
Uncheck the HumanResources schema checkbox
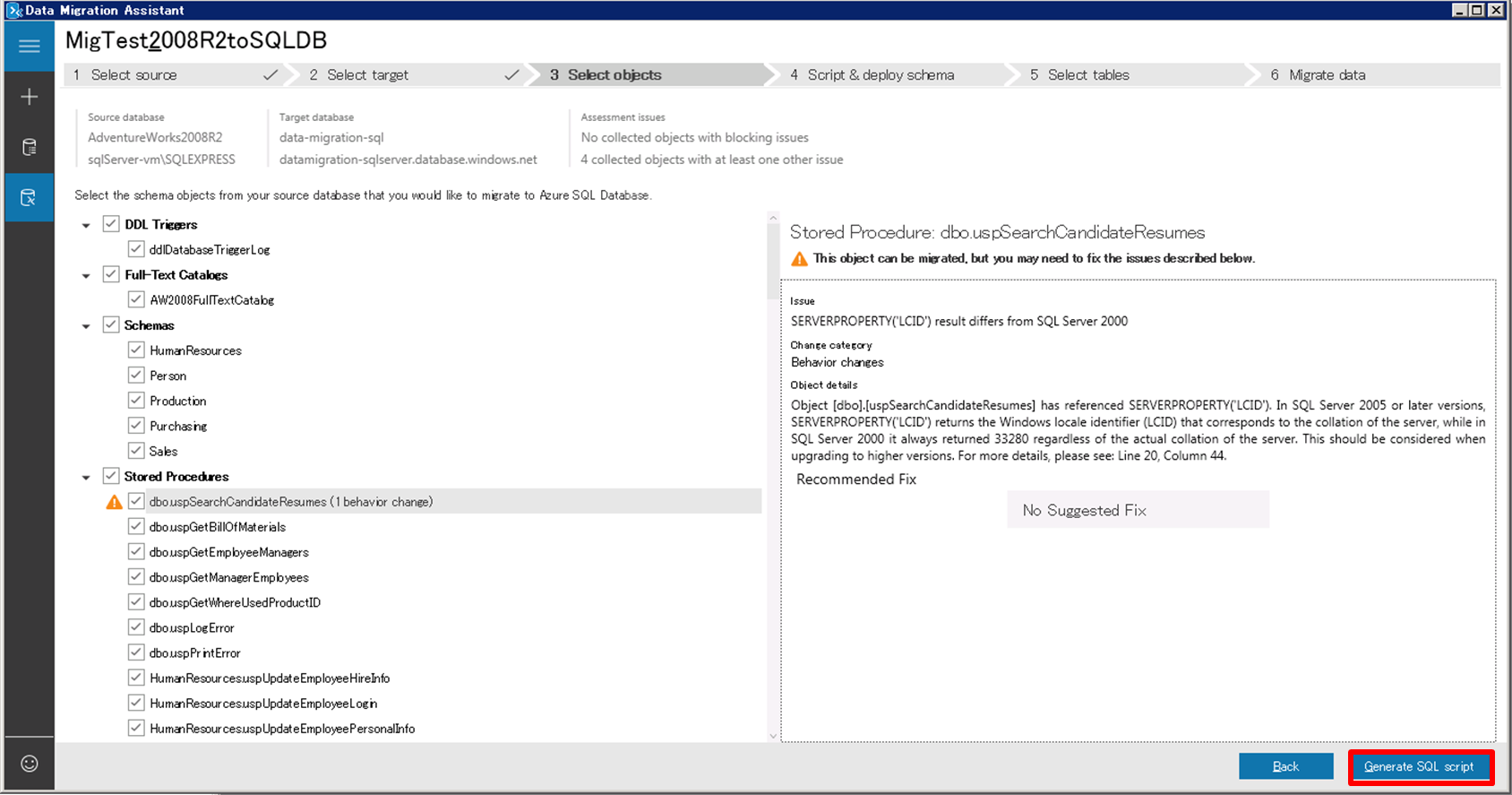pos(136,350)
